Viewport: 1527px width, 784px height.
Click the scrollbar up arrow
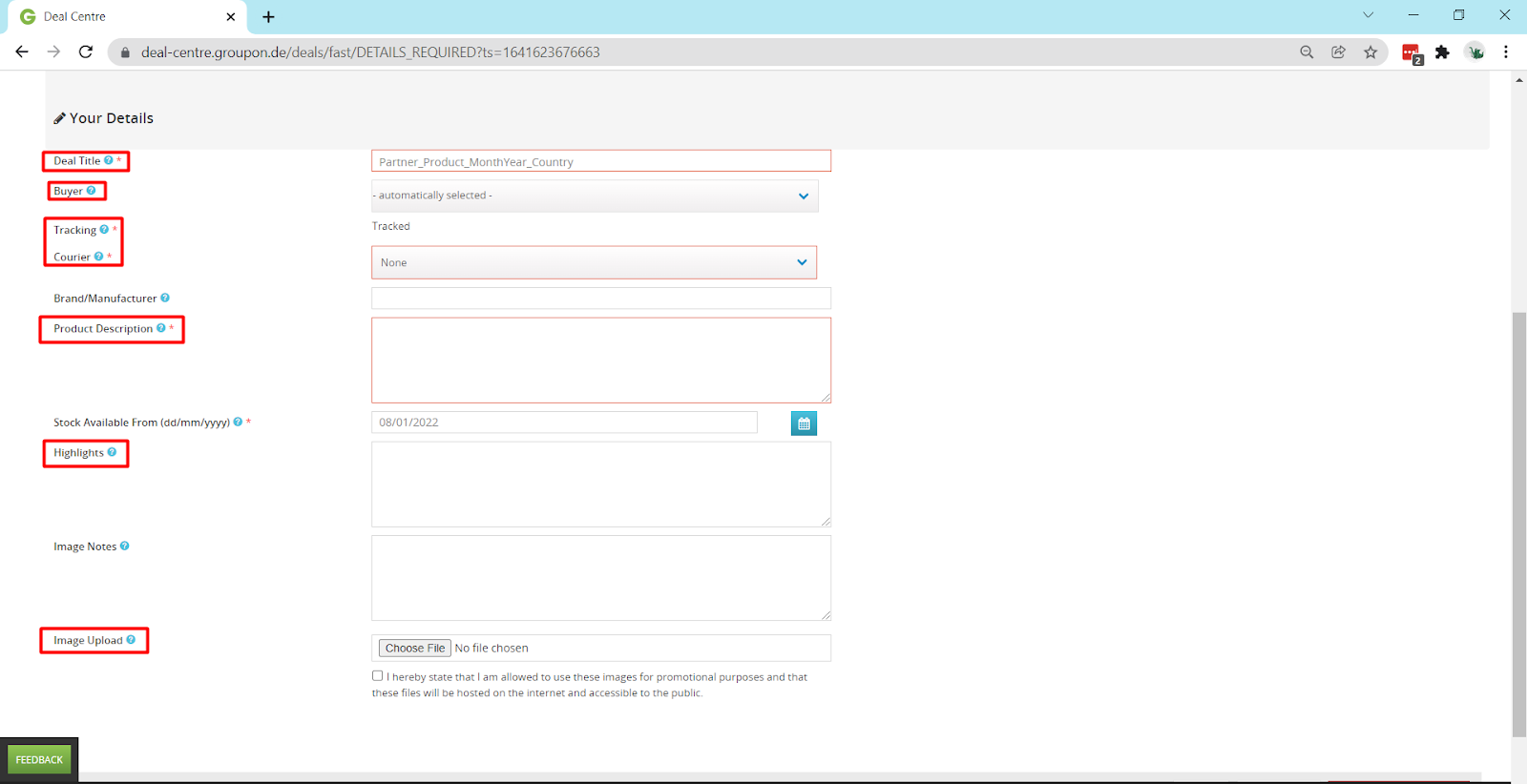tap(1519, 79)
